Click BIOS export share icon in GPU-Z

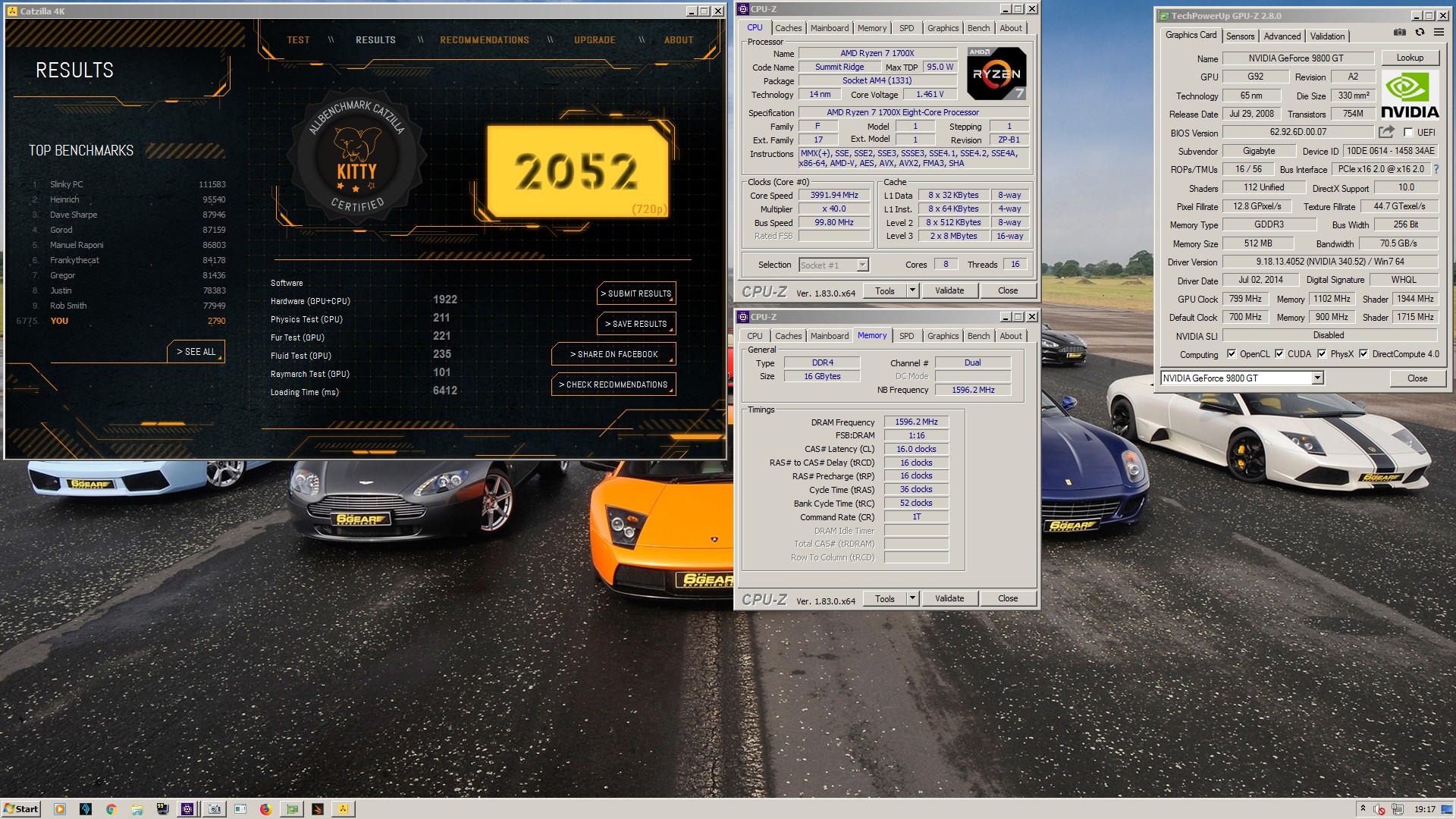(x=1386, y=132)
